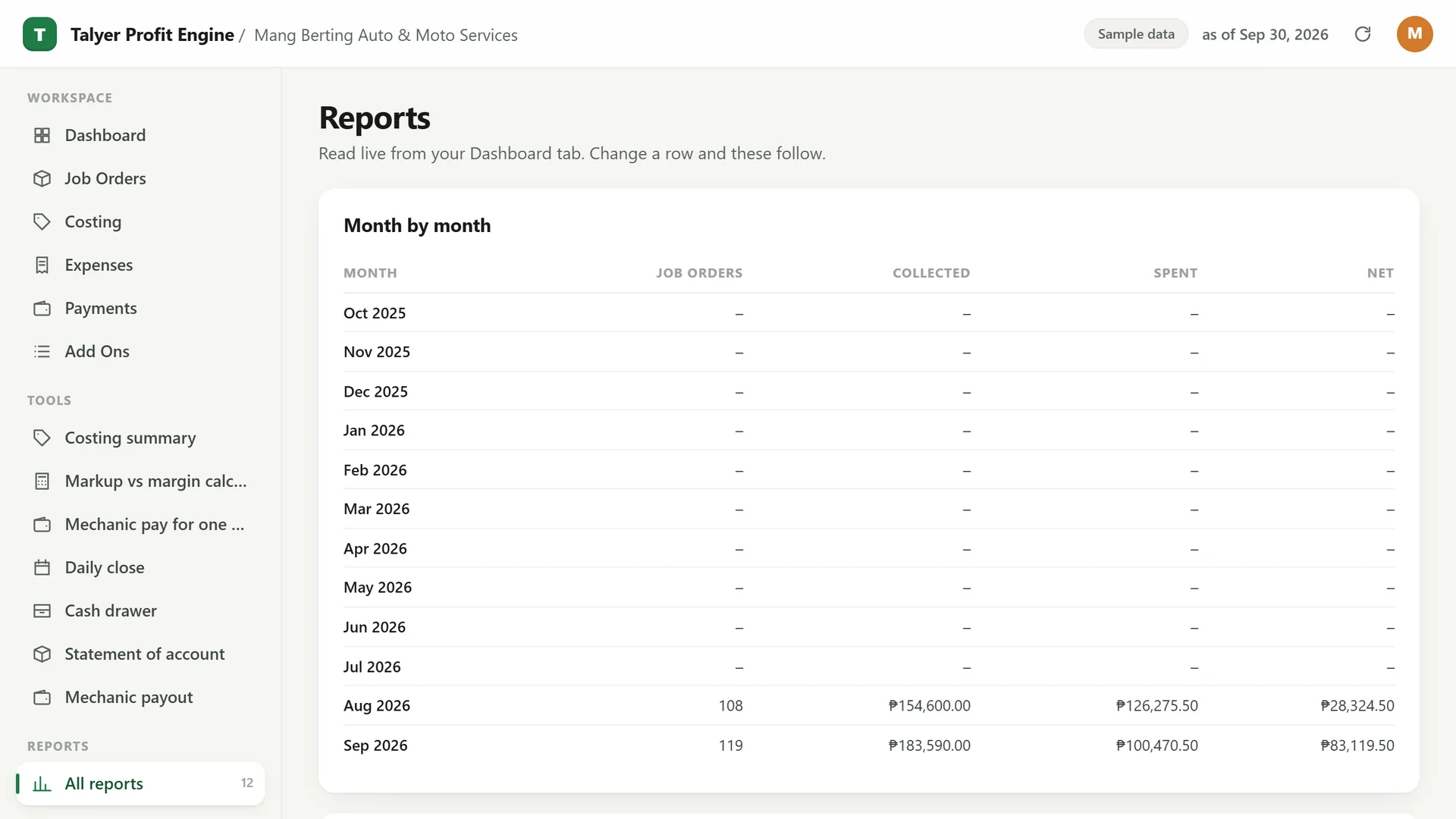
Task: Open the Costing section
Action: [x=140, y=221]
